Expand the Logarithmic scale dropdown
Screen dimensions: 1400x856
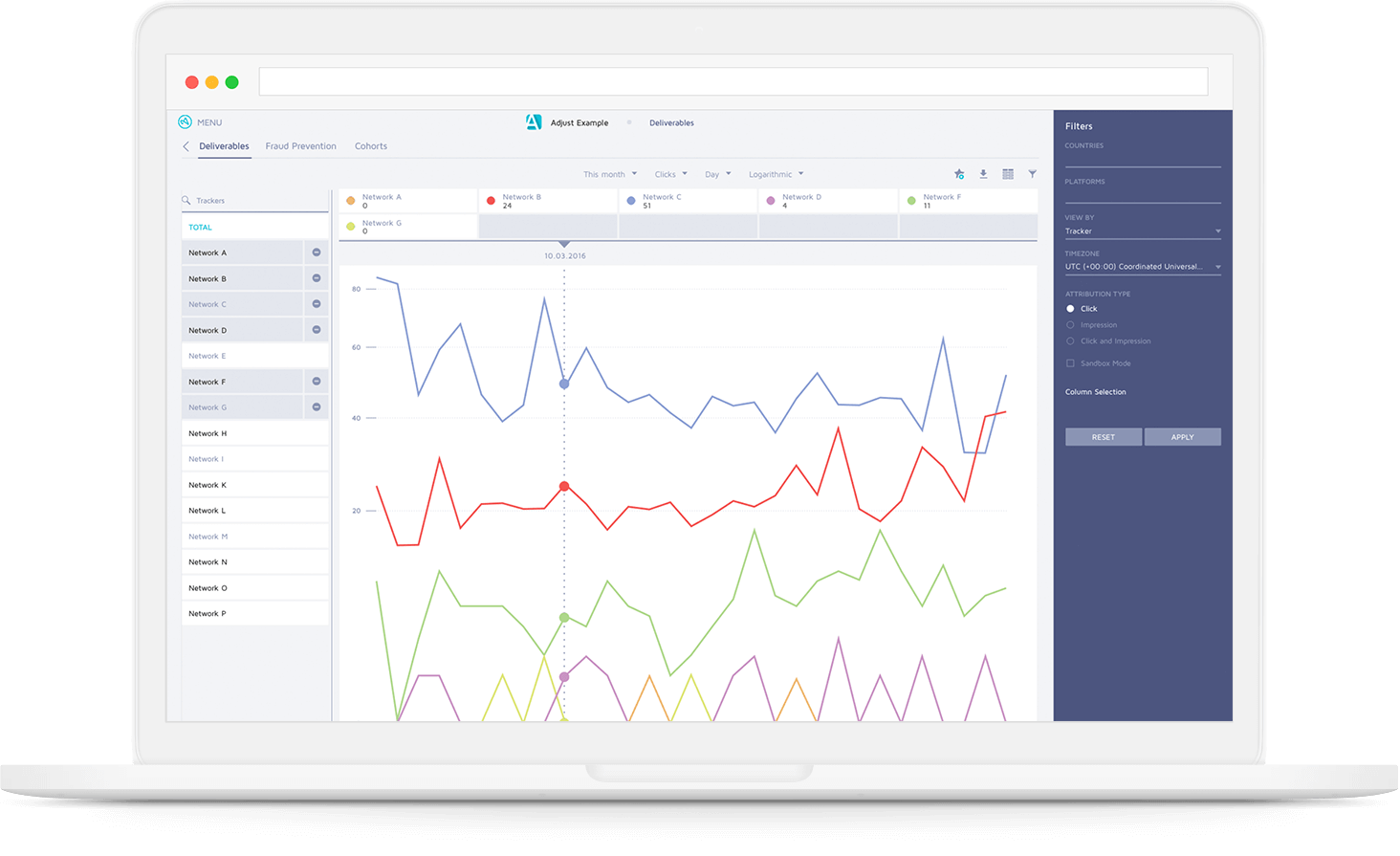777,174
